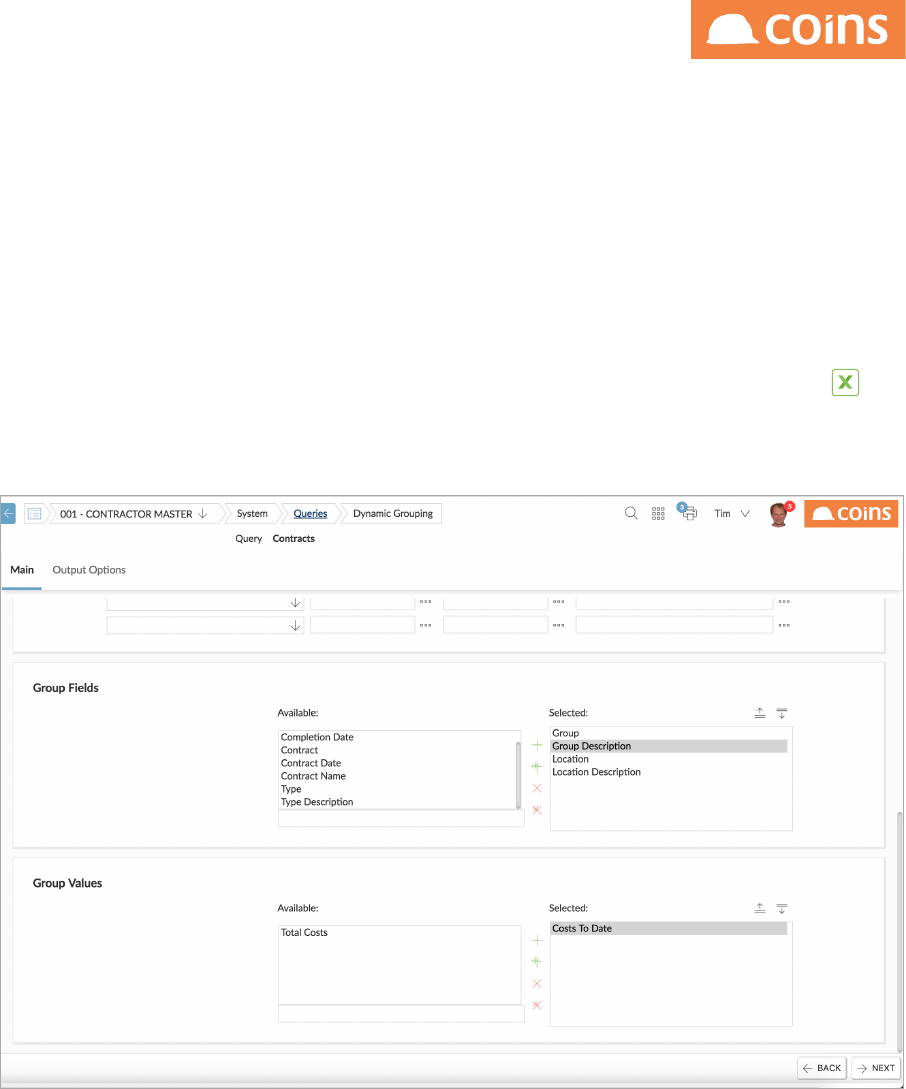Select Type in available group fields

pyautogui.click(x=291, y=790)
